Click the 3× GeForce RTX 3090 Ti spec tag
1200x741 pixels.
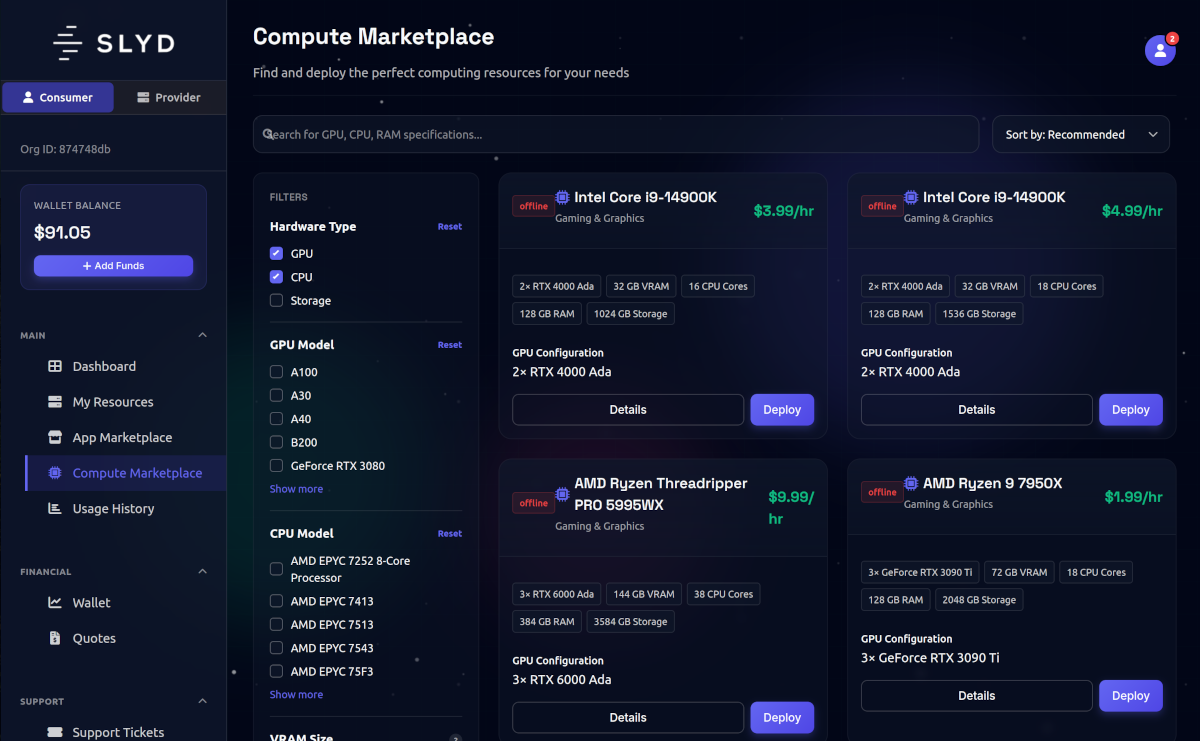point(920,572)
